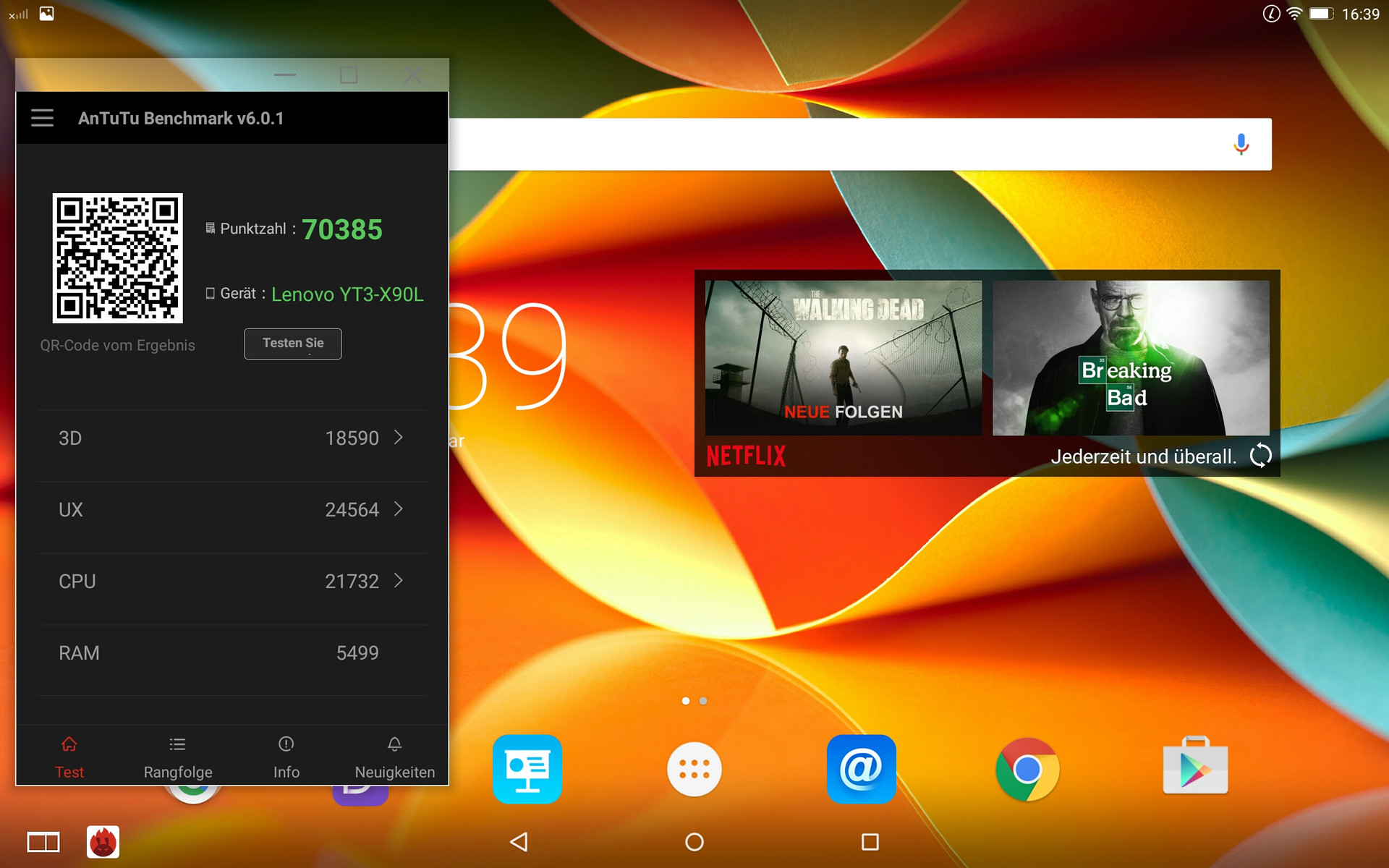This screenshot has width=1389, height=868.
Task: Open the Google Play Store
Action: 1195,767
